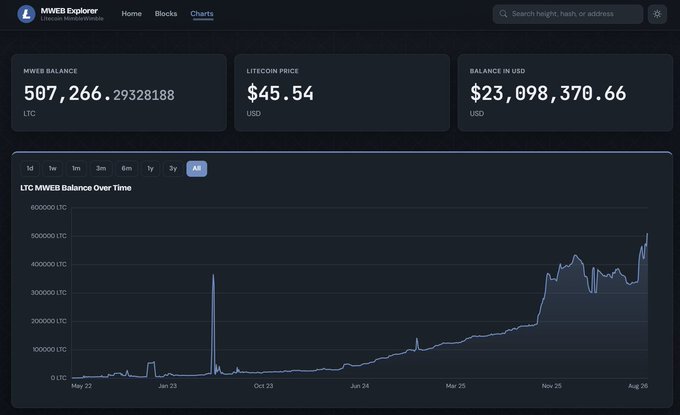The width and height of the screenshot is (680, 415).
Task: Select the 1w time range
Action: (52, 168)
